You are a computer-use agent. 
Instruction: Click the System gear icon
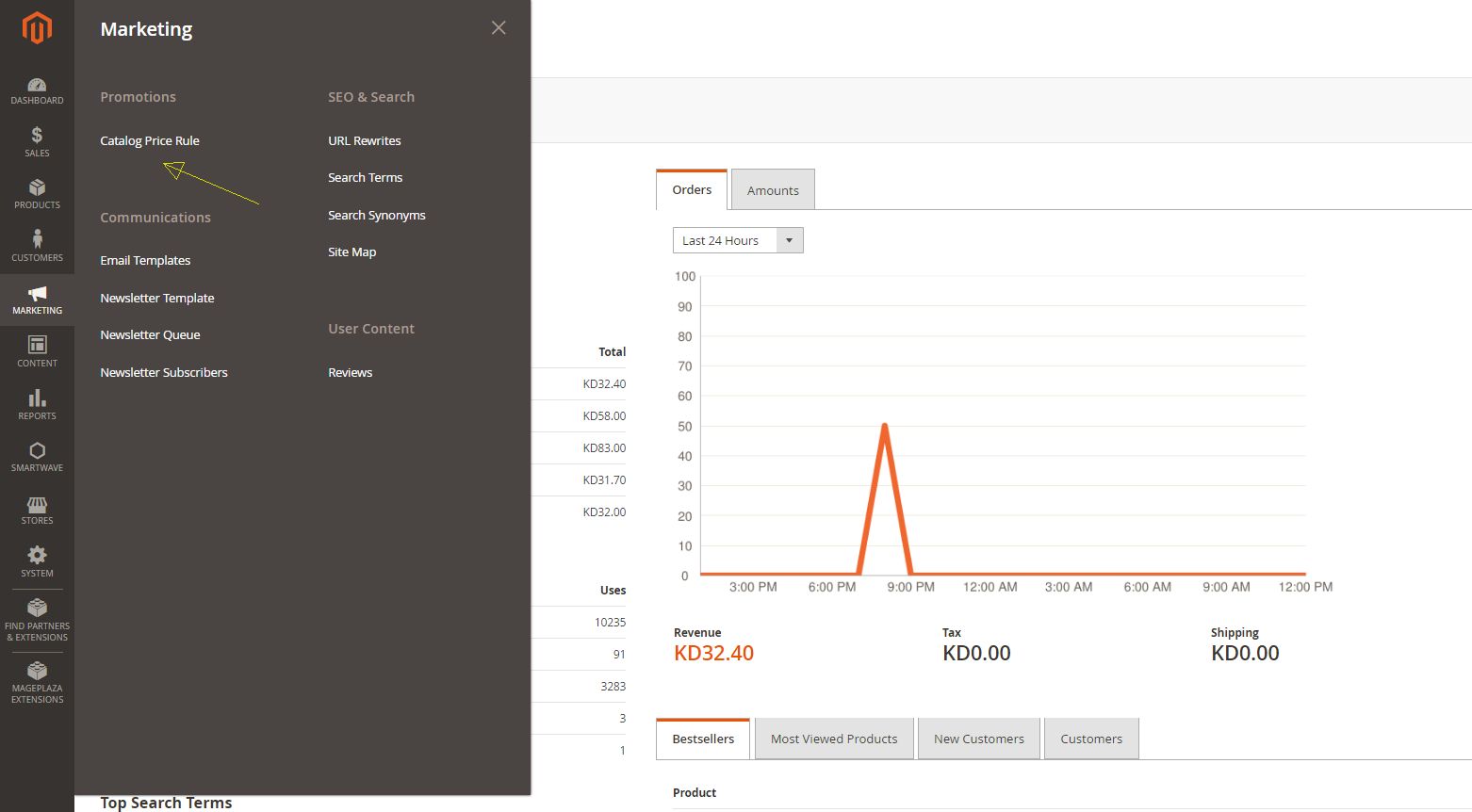pos(37,562)
